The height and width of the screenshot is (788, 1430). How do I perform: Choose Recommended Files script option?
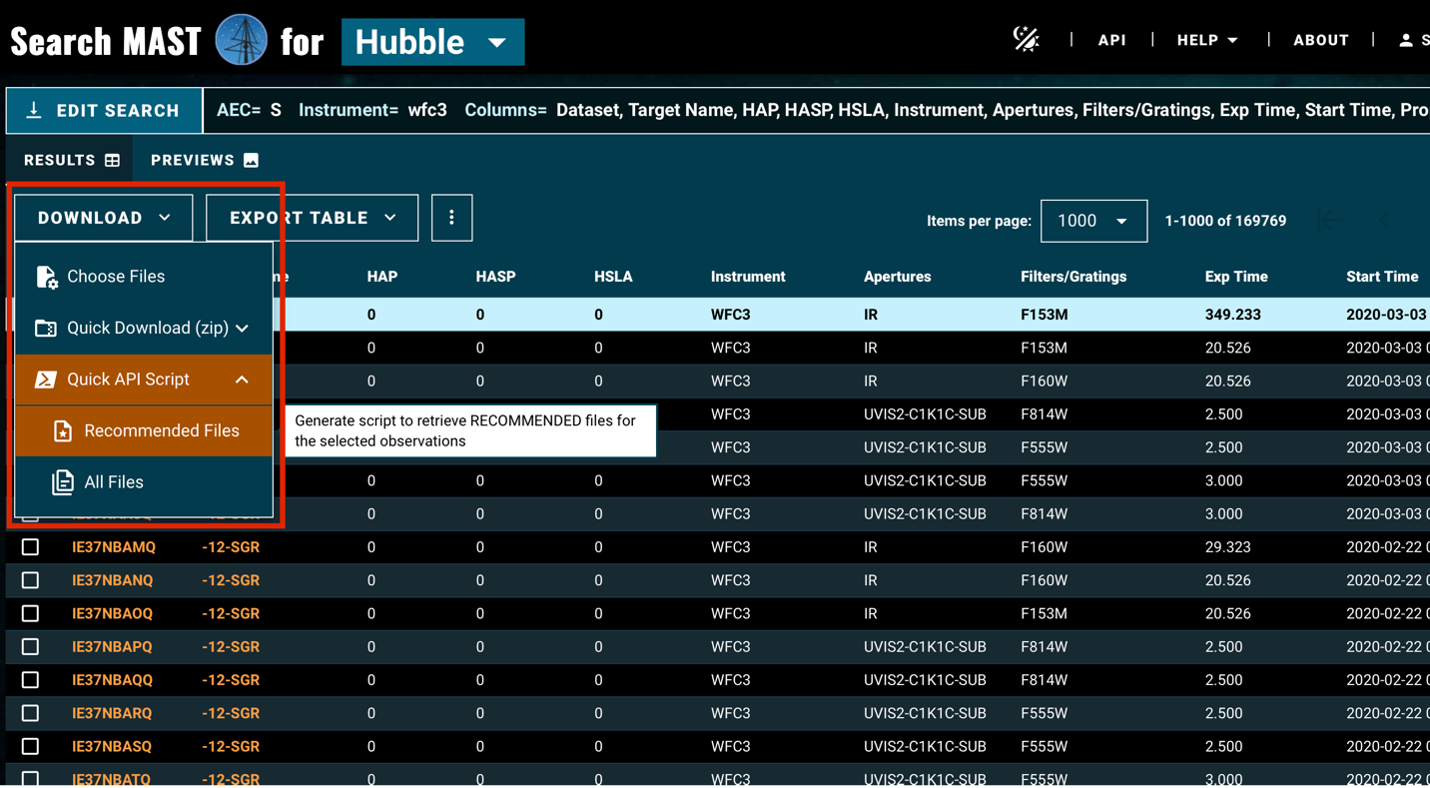144,431
